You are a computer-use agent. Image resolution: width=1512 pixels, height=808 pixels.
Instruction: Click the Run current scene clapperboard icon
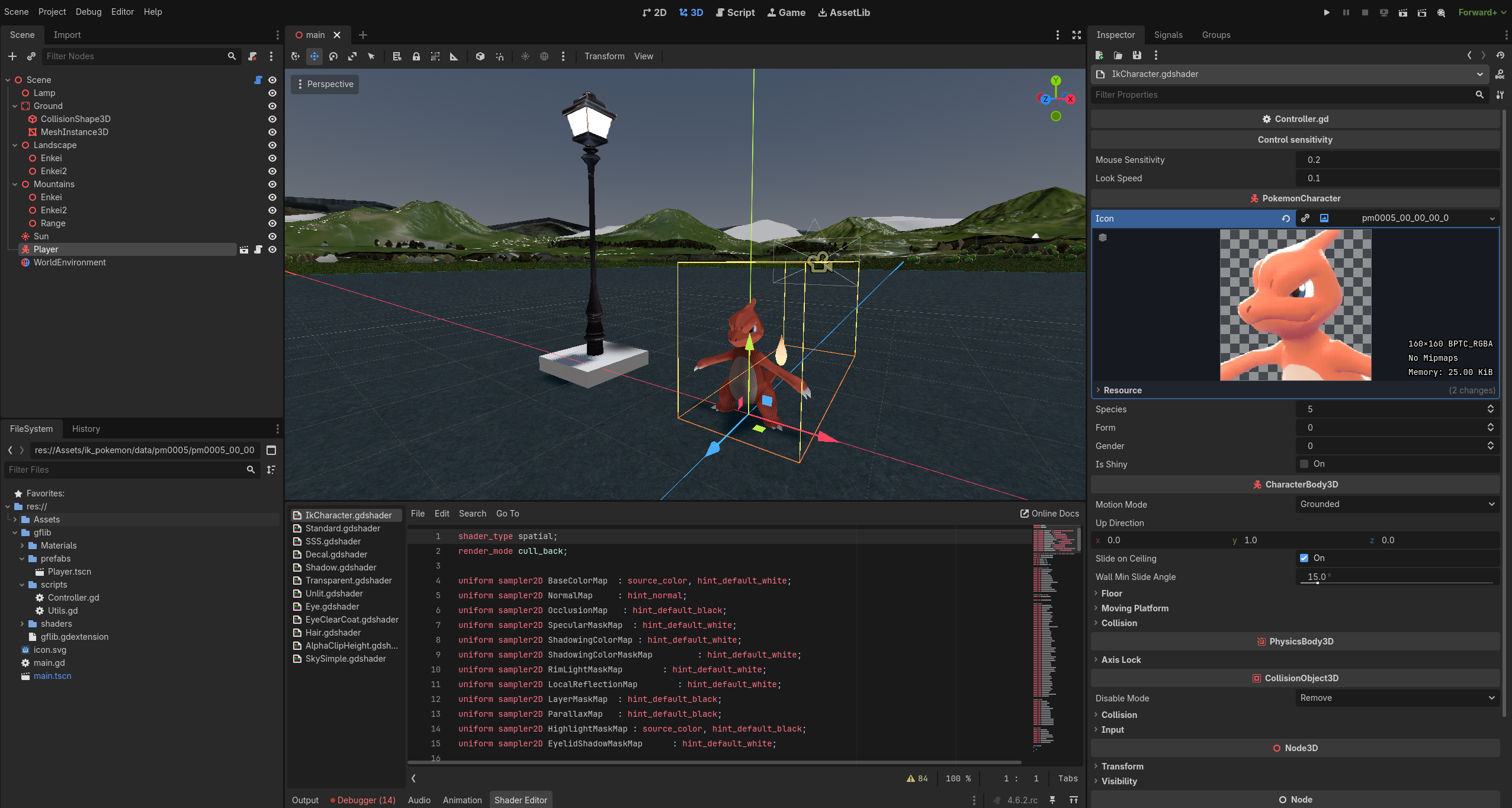1403,12
